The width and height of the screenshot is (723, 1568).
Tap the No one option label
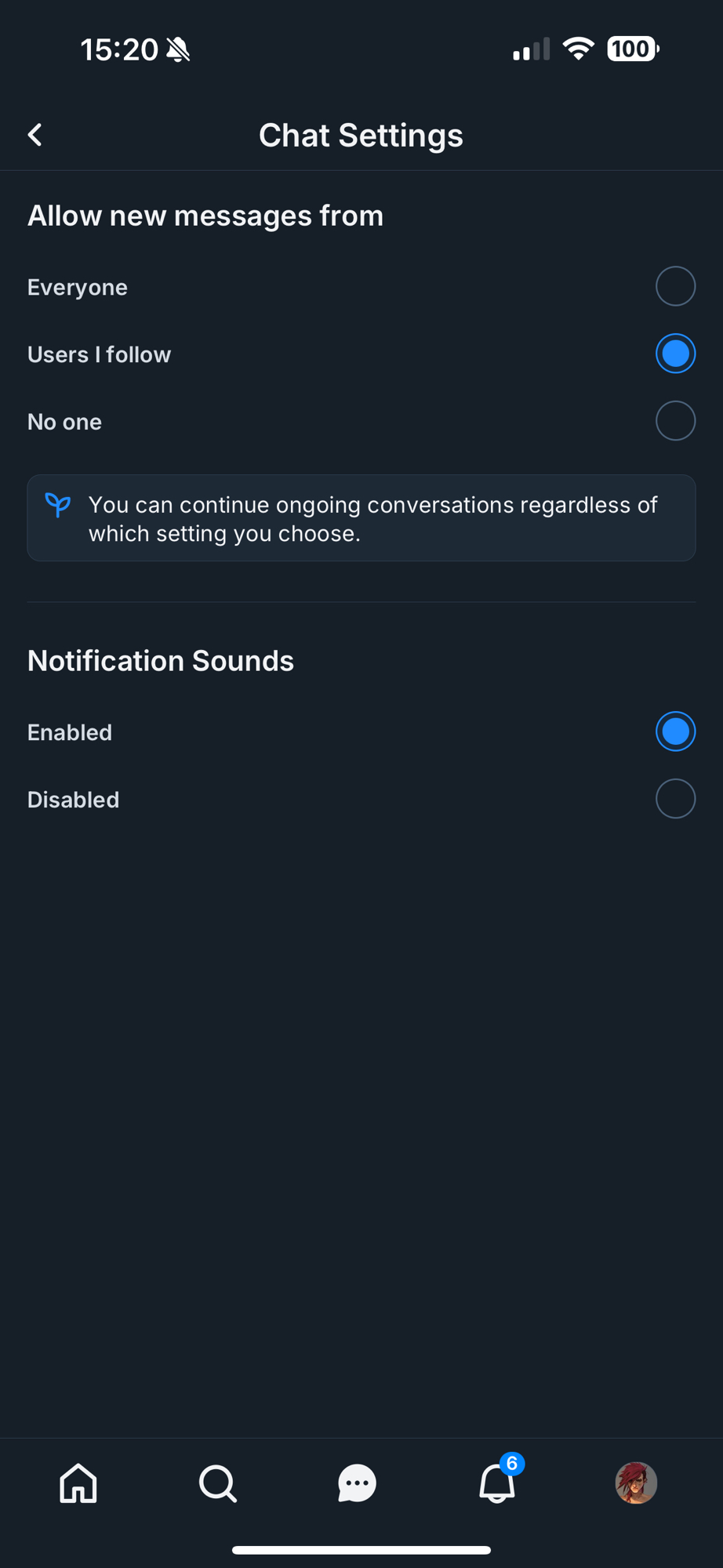tap(65, 422)
